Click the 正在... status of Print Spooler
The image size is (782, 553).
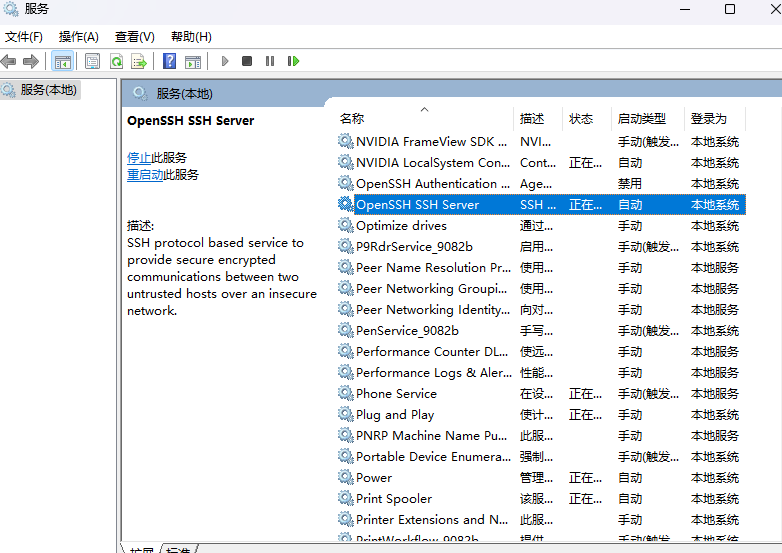tap(586, 499)
